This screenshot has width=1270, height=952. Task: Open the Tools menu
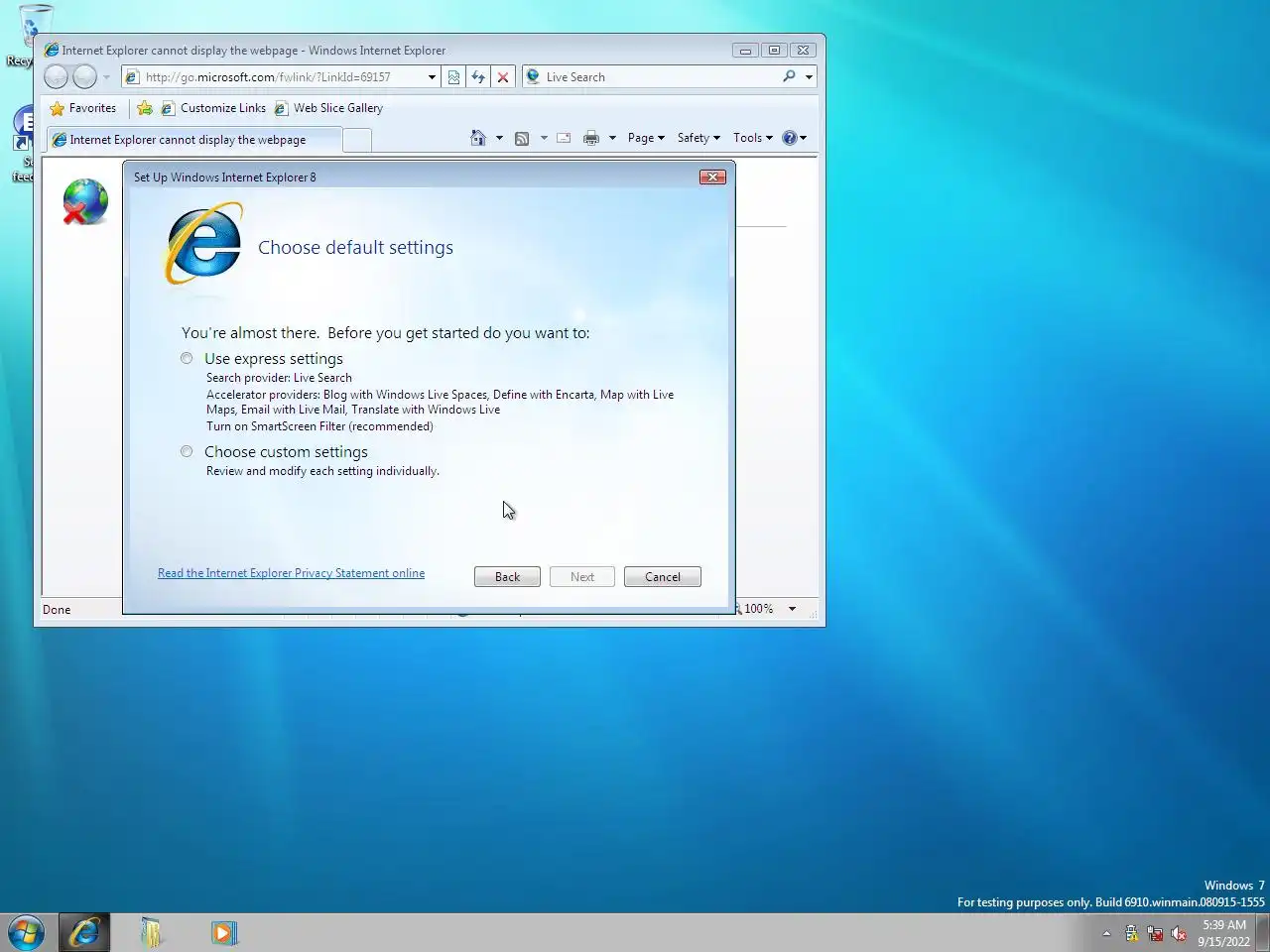point(753,138)
